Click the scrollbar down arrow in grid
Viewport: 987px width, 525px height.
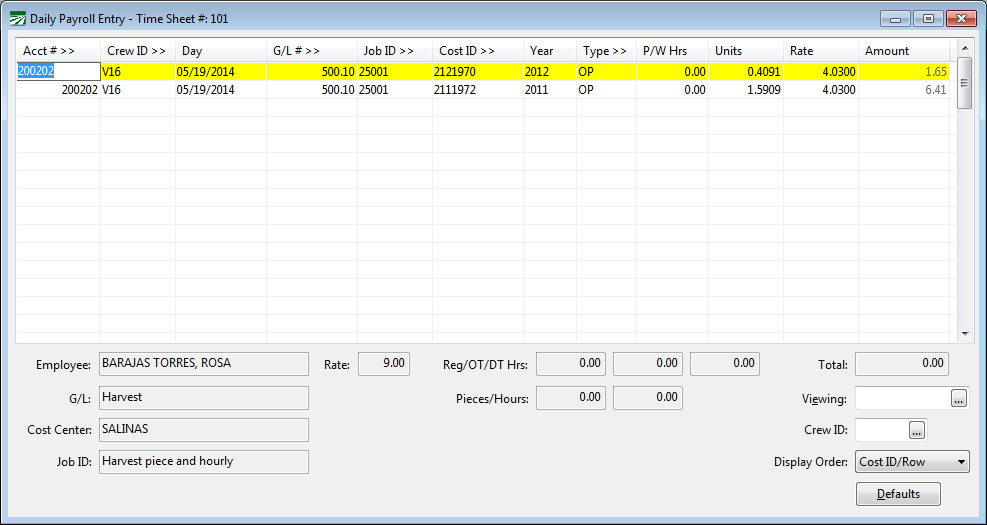pyautogui.click(x=965, y=333)
